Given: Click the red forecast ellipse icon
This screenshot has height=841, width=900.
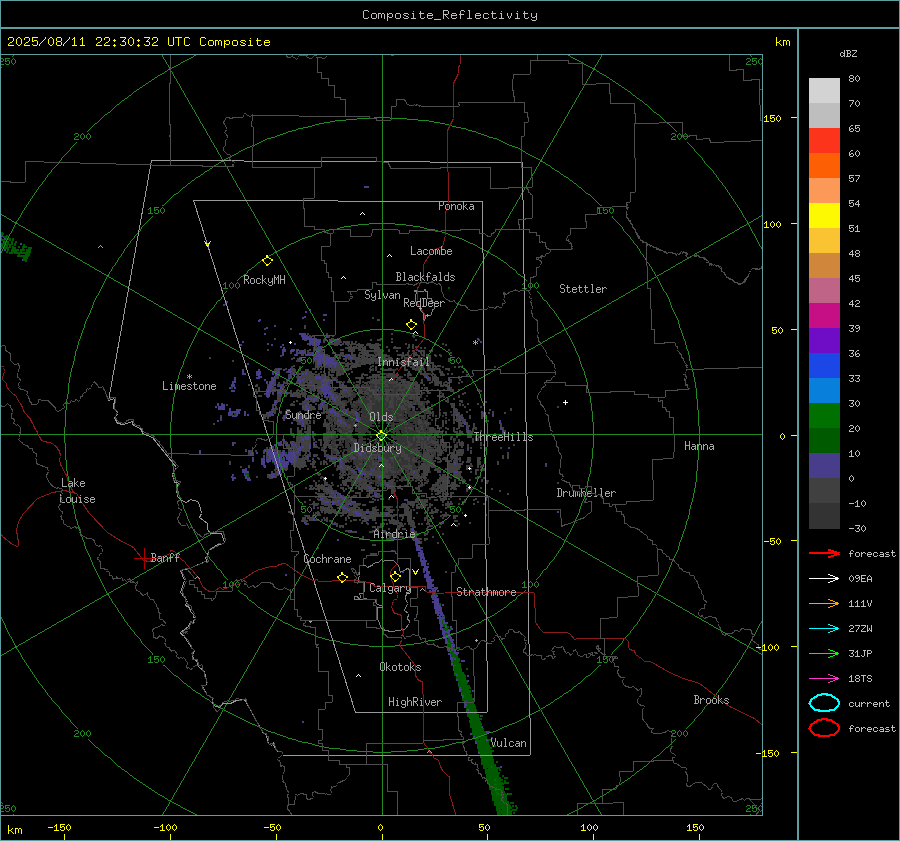Looking at the screenshot, I should (x=824, y=728).
